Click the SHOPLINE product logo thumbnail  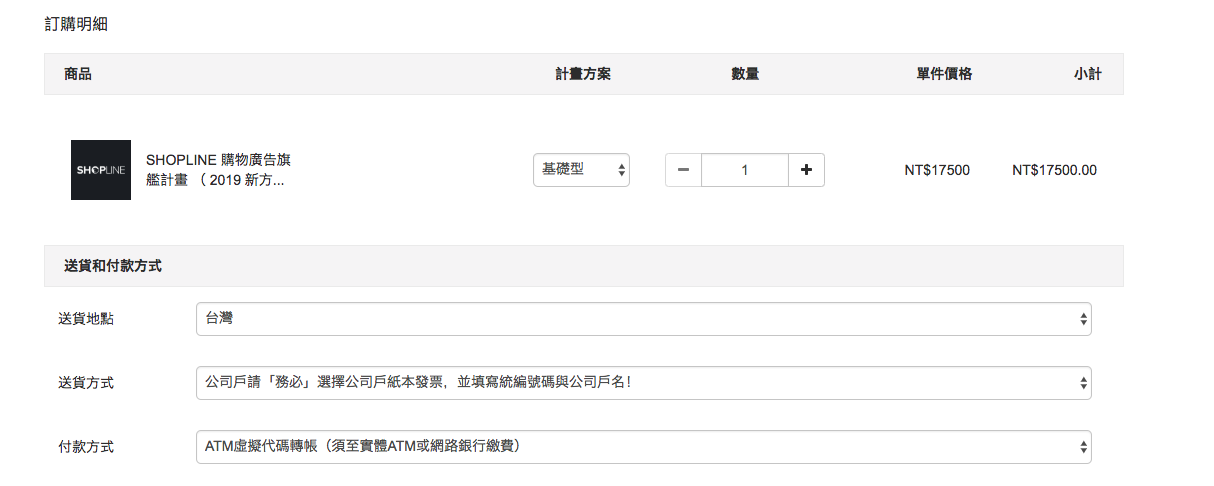(x=101, y=170)
